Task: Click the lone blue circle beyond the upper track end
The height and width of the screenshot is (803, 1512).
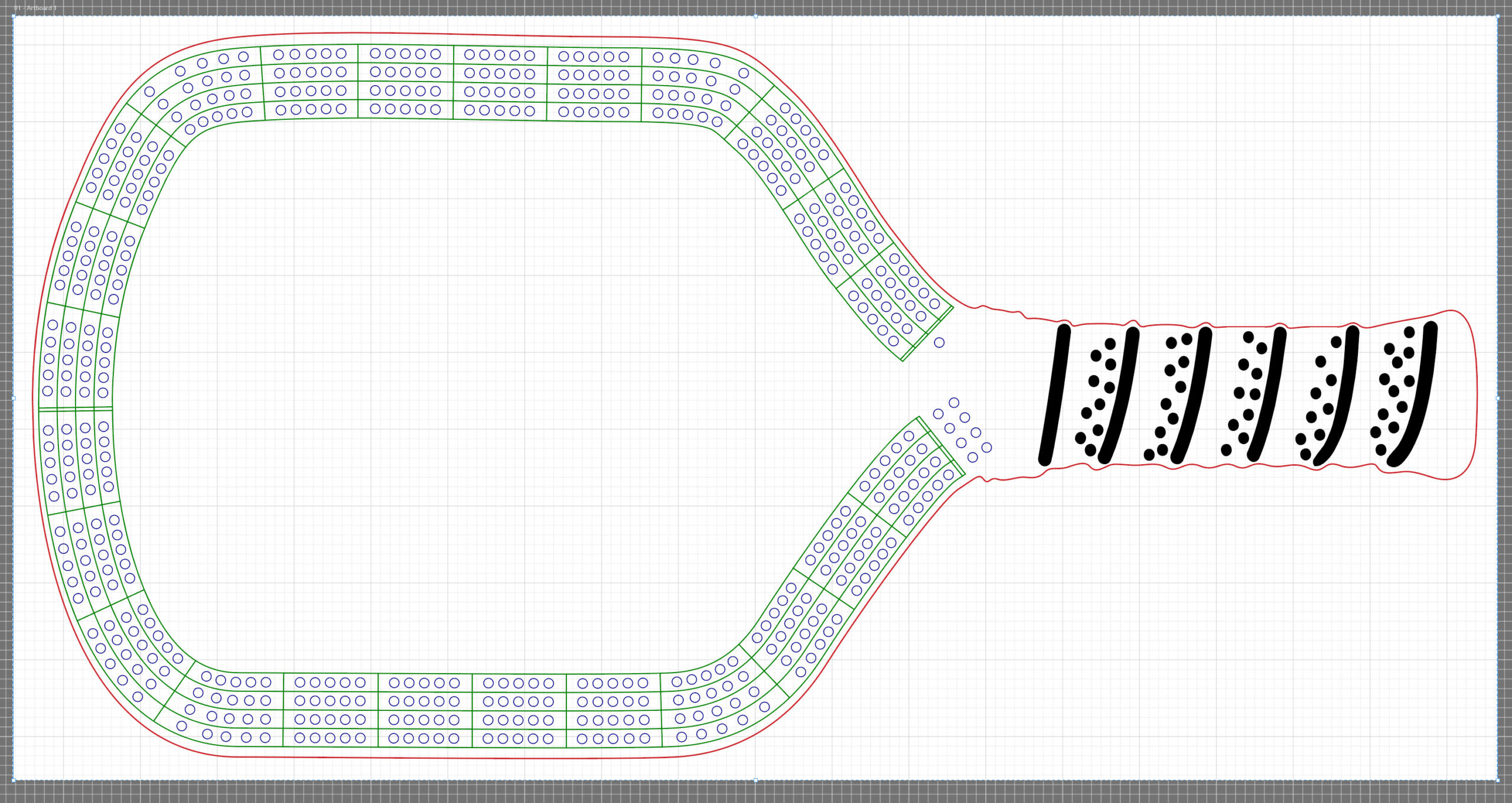Action: [939, 342]
